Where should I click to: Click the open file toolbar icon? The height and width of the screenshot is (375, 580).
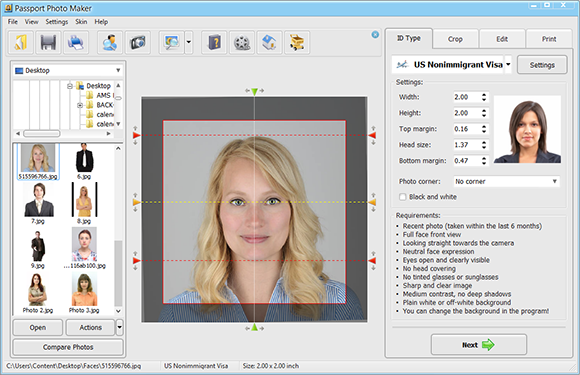pos(21,43)
